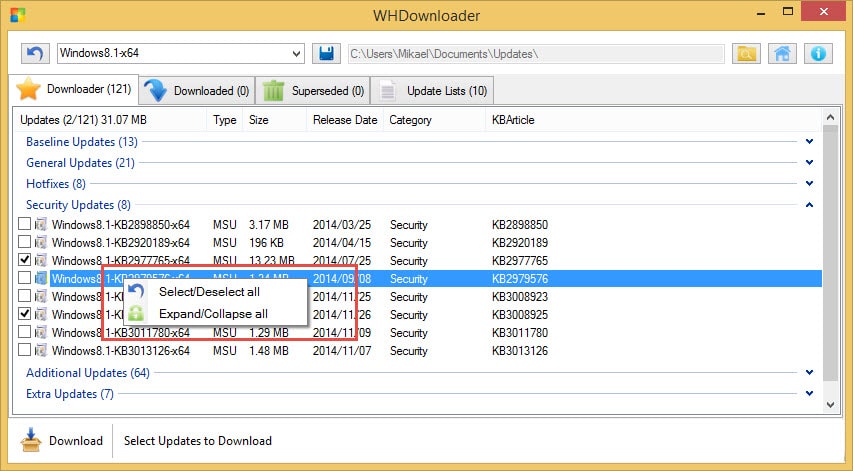This screenshot has height=471, width=853.
Task: Check the Windows8.1-KB3011780-x64 checkbox
Action: [x=24, y=332]
